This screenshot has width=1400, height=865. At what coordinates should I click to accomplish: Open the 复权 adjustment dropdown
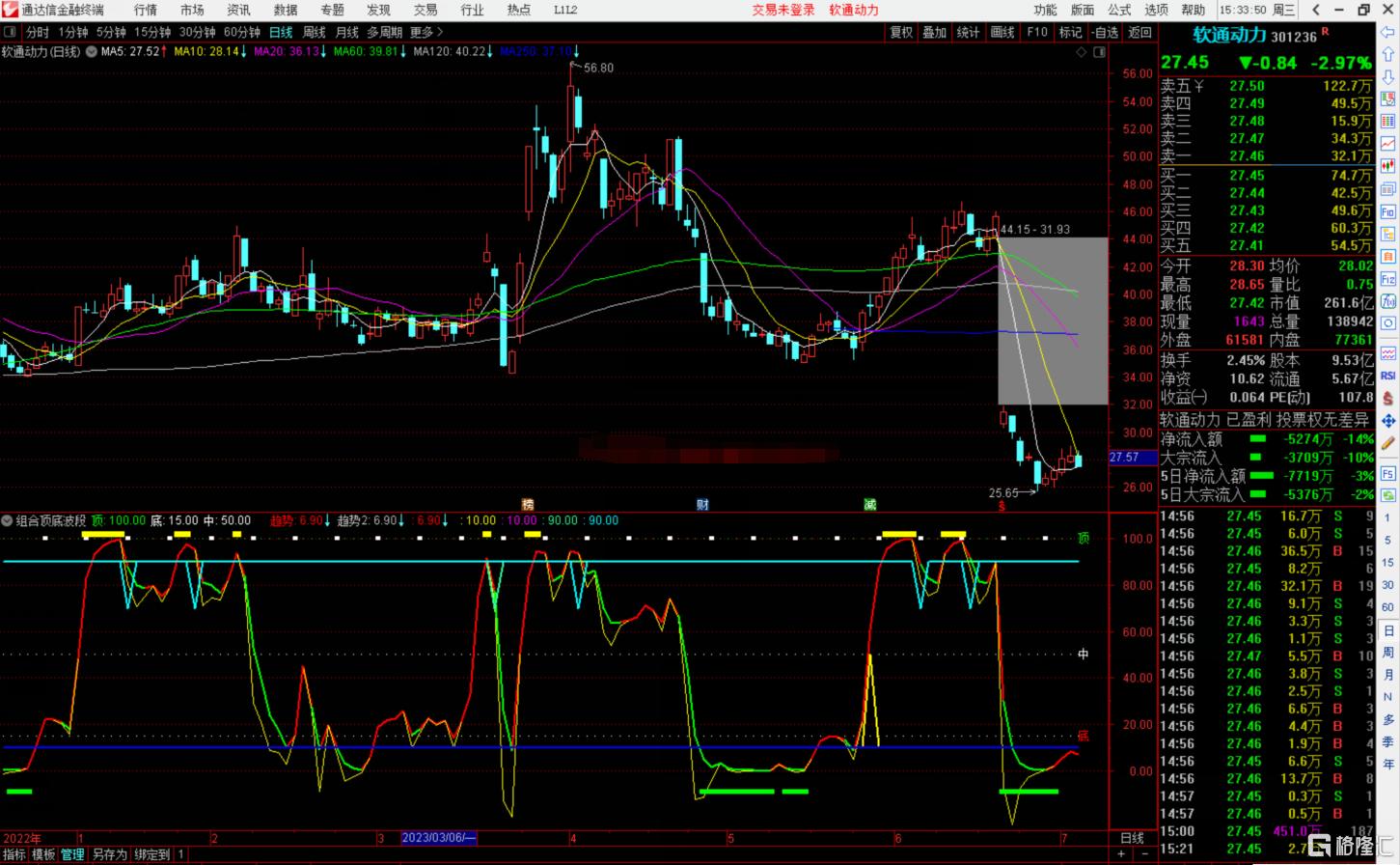(x=901, y=33)
